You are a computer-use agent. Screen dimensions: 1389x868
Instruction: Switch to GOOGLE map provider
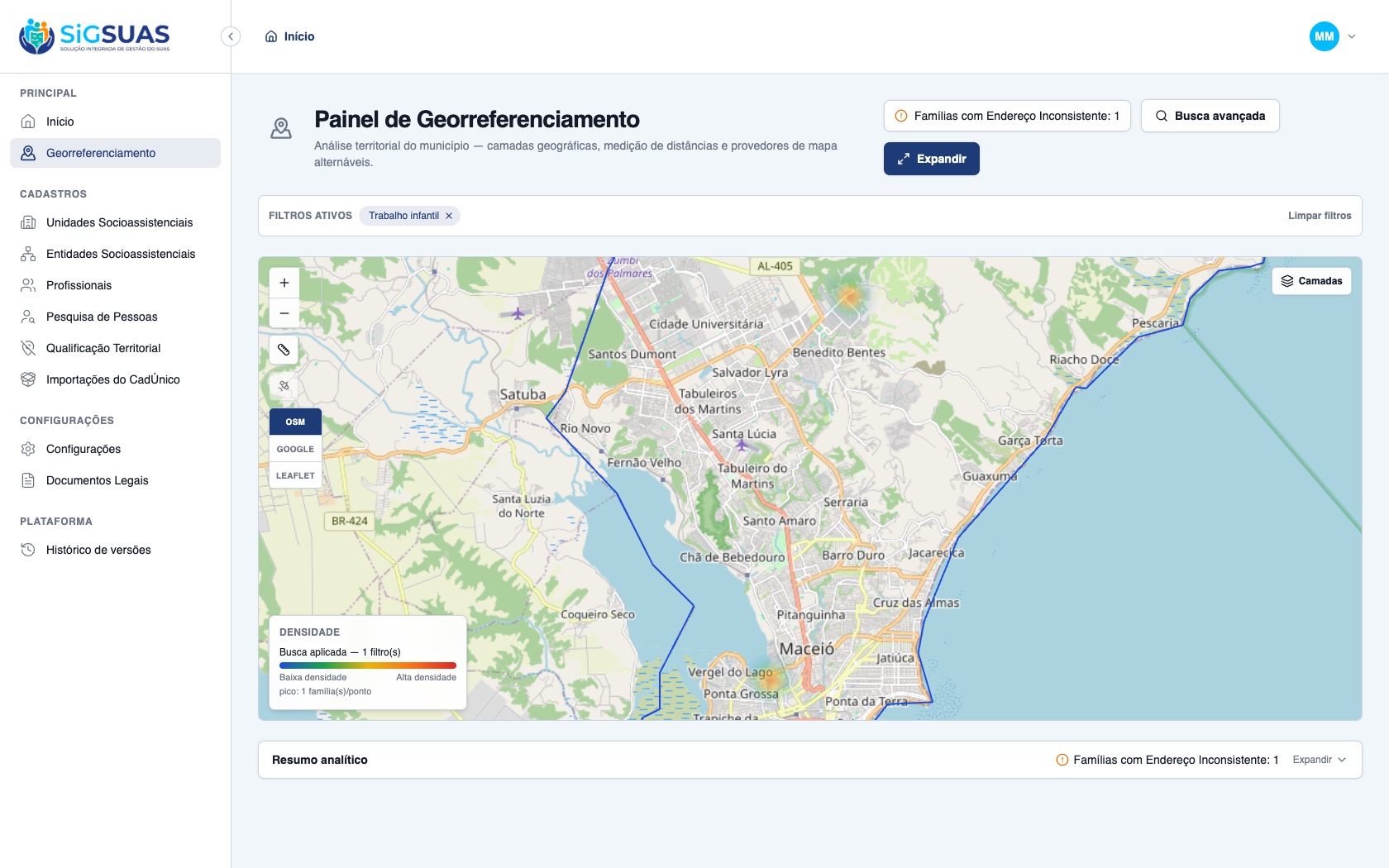click(x=295, y=449)
